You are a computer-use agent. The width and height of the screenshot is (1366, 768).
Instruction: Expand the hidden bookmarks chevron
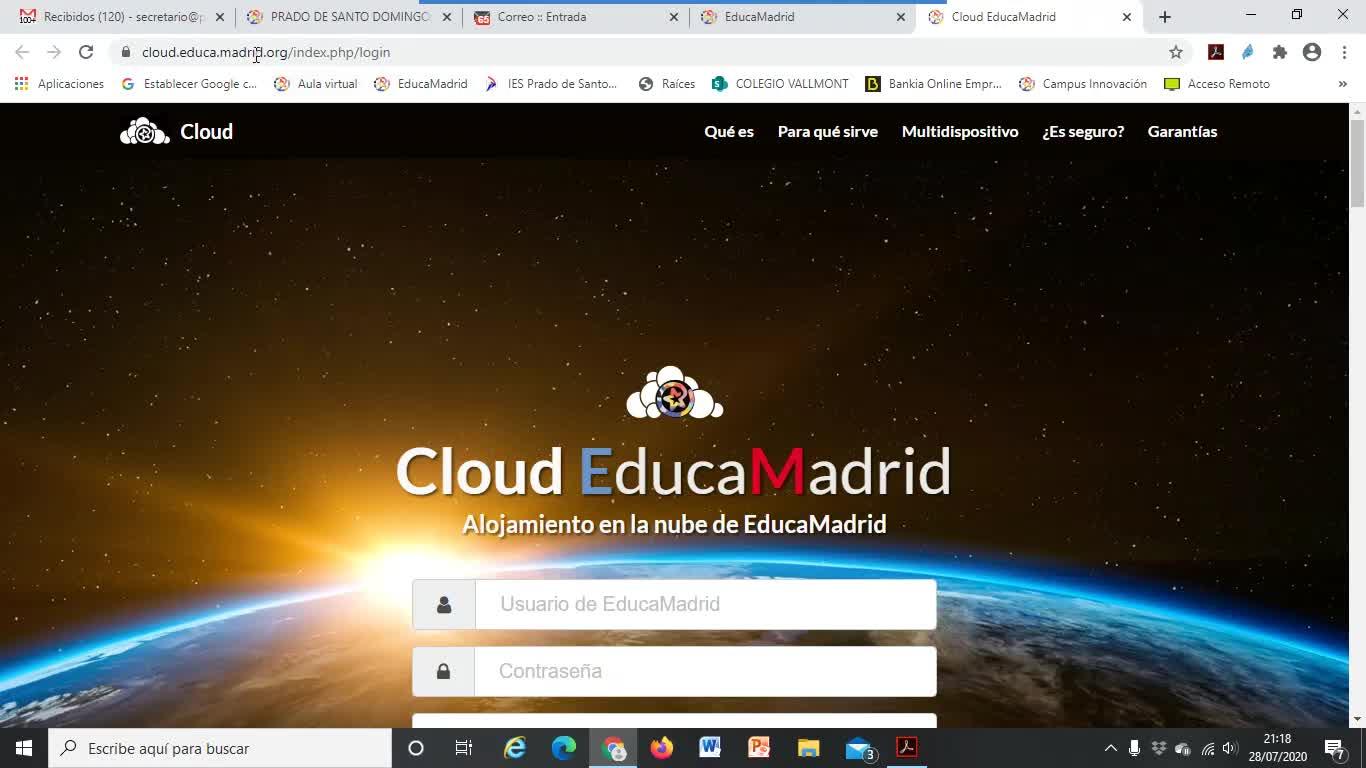(x=1342, y=84)
